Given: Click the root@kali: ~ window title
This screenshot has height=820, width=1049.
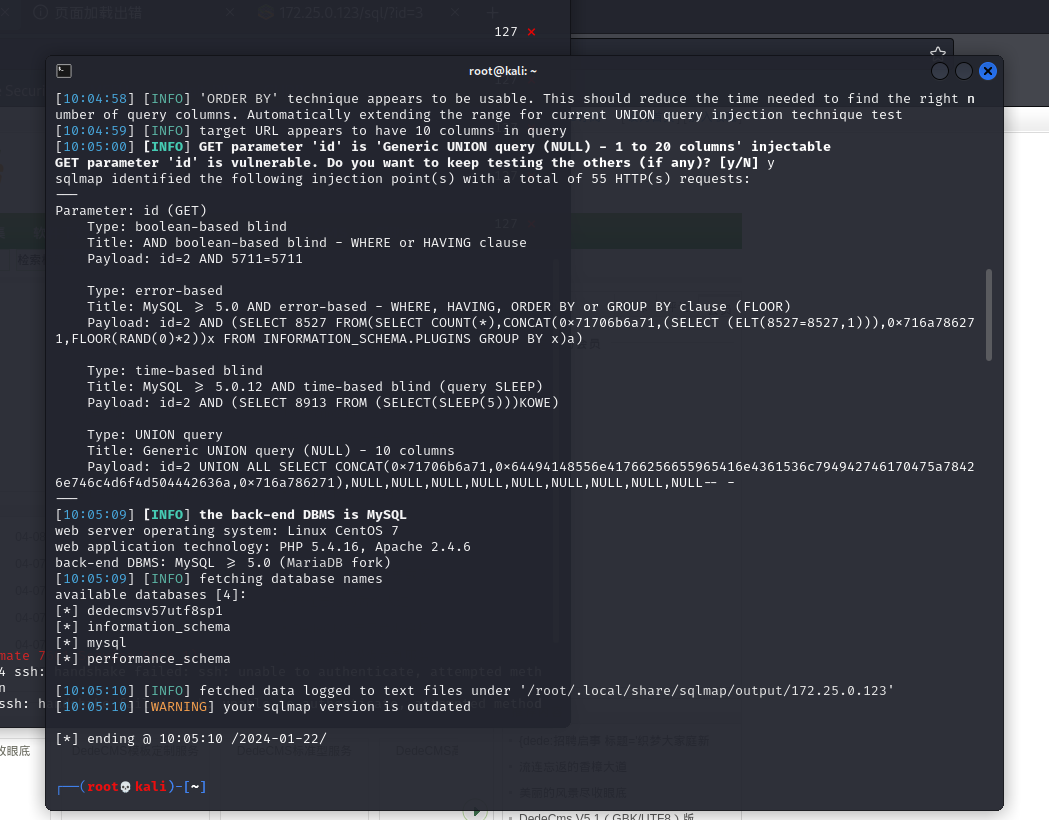Looking at the screenshot, I should [x=502, y=71].
